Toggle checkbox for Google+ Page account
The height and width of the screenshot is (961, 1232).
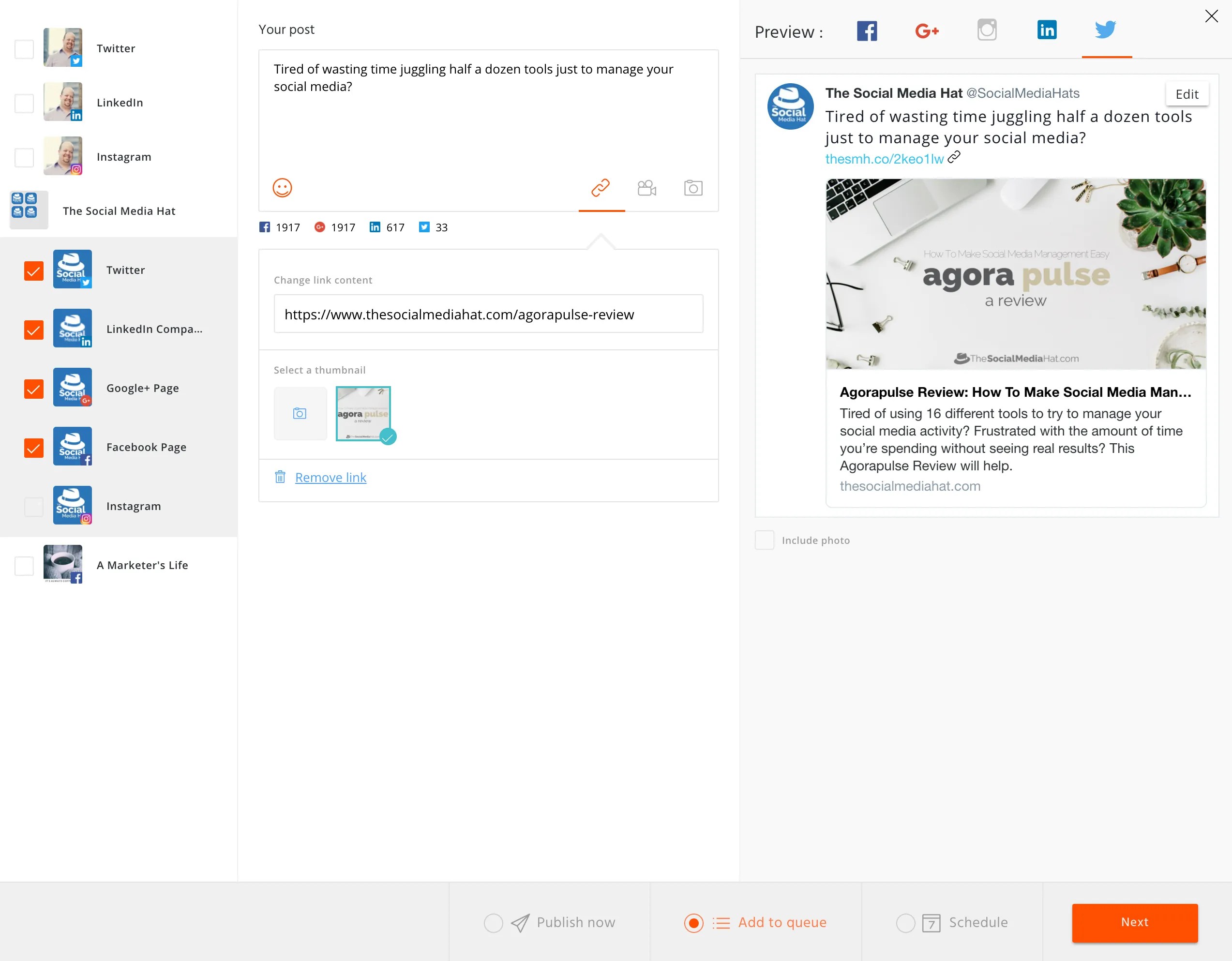[34, 388]
